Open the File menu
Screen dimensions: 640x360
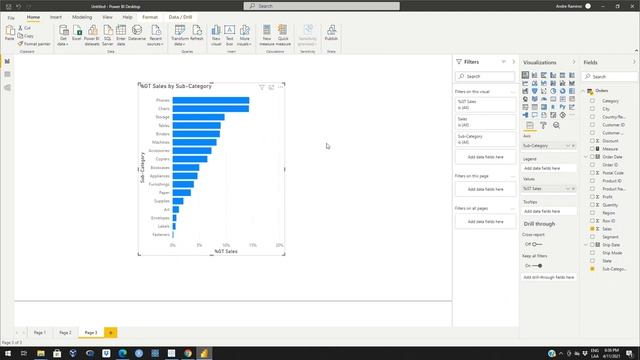tap(11, 18)
